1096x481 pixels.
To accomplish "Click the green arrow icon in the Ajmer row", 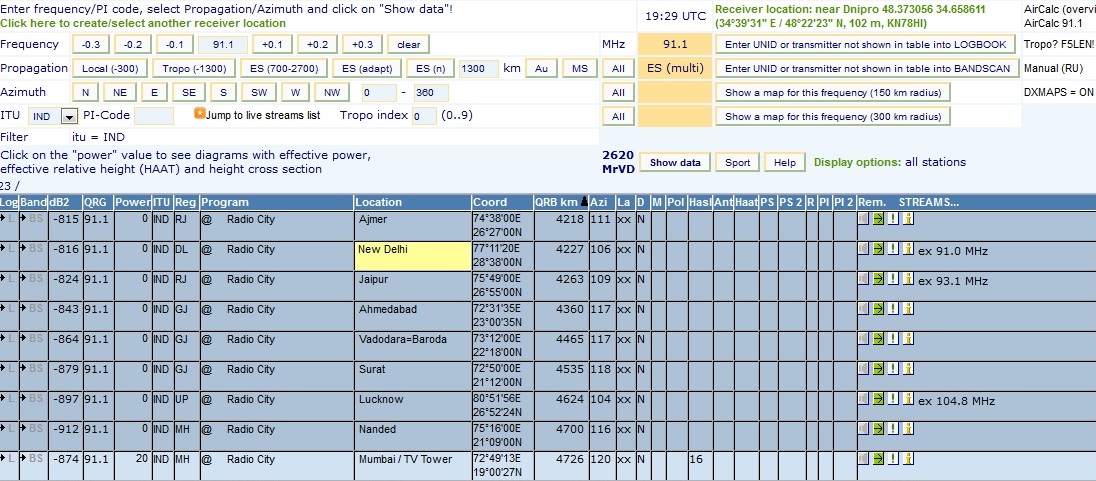I will [x=878, y=219].
